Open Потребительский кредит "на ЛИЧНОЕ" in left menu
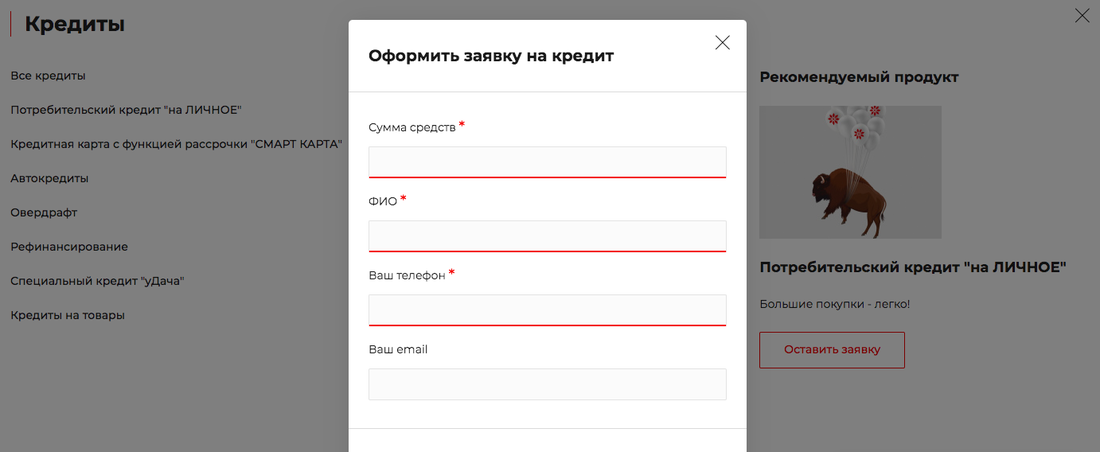This screenshot has width=1100, height=452. (126, 110)
